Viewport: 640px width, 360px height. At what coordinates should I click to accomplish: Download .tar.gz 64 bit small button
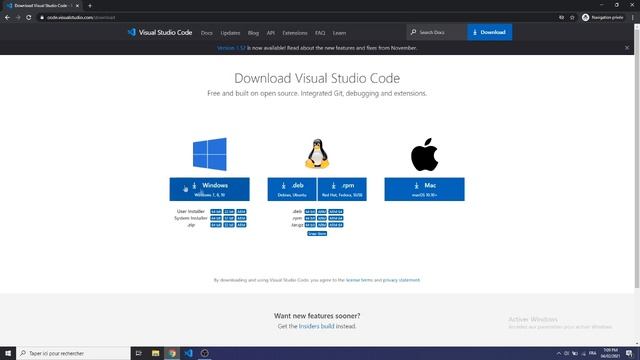coord(310,225)
